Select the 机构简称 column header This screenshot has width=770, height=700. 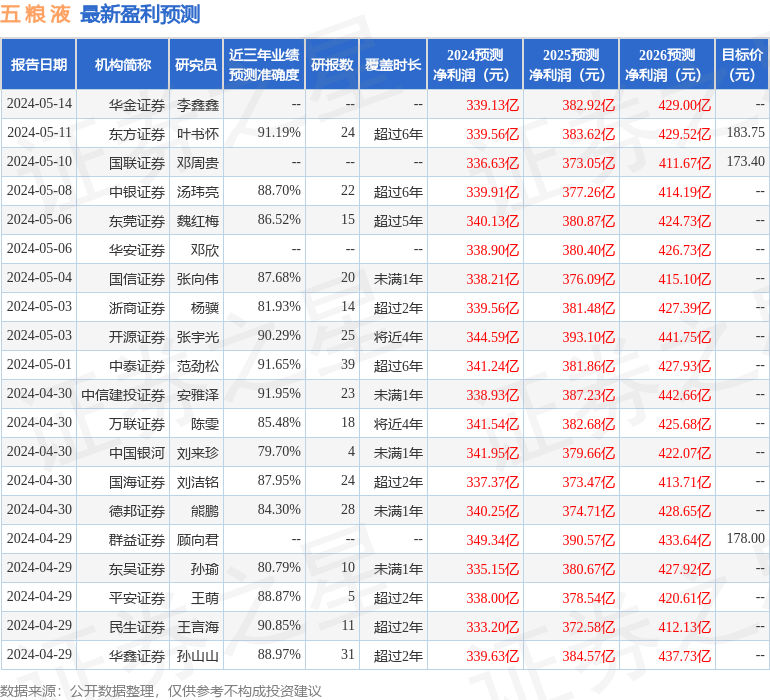click(x=123, y=65)
